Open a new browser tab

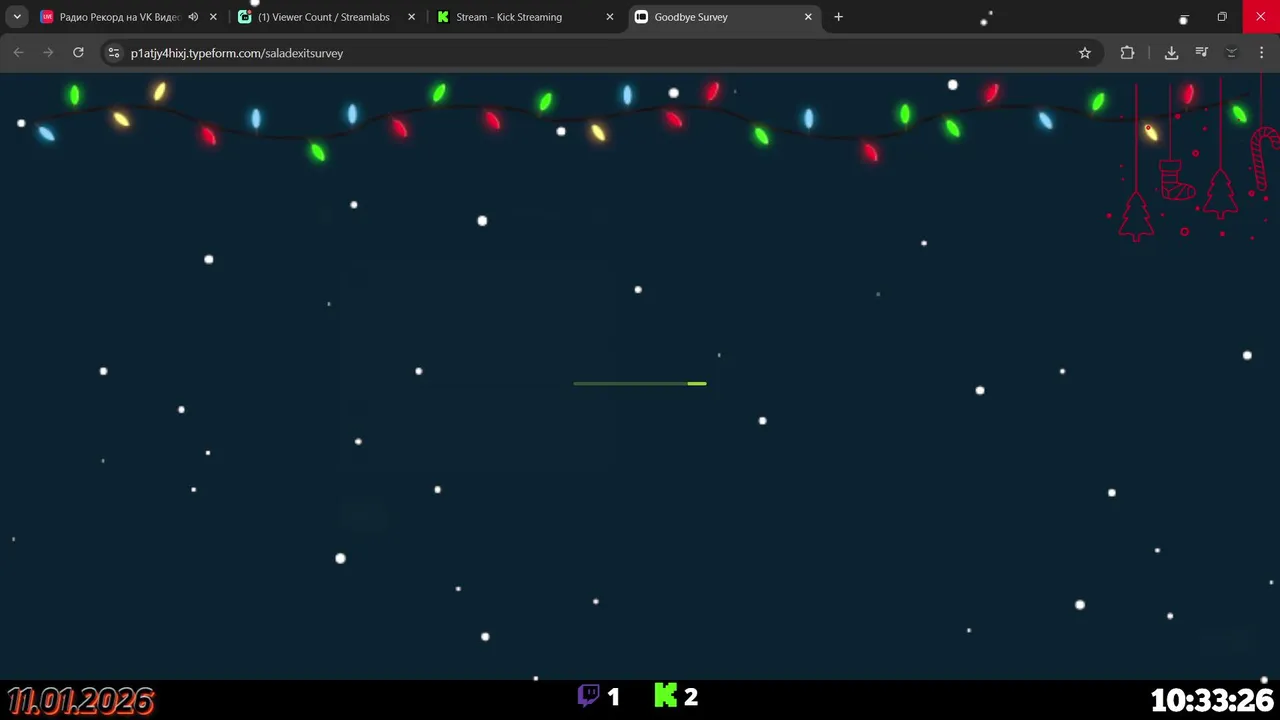pyautogui.click(x=838, y=17)
